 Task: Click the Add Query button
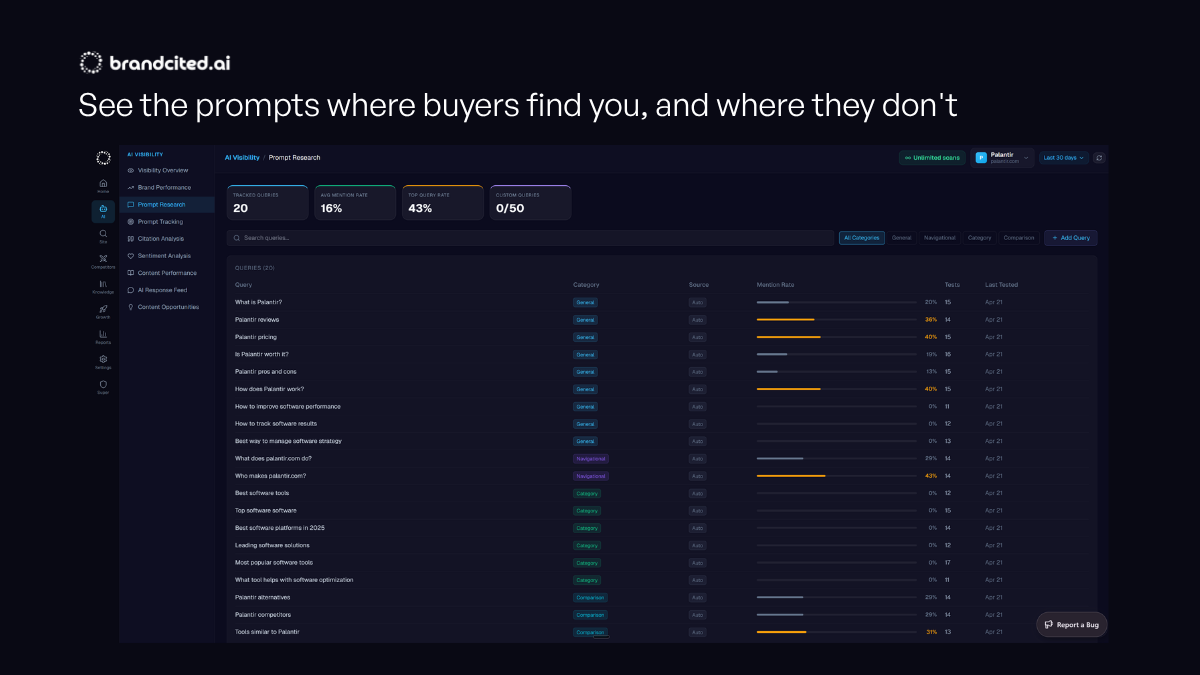coord(1070,238)
